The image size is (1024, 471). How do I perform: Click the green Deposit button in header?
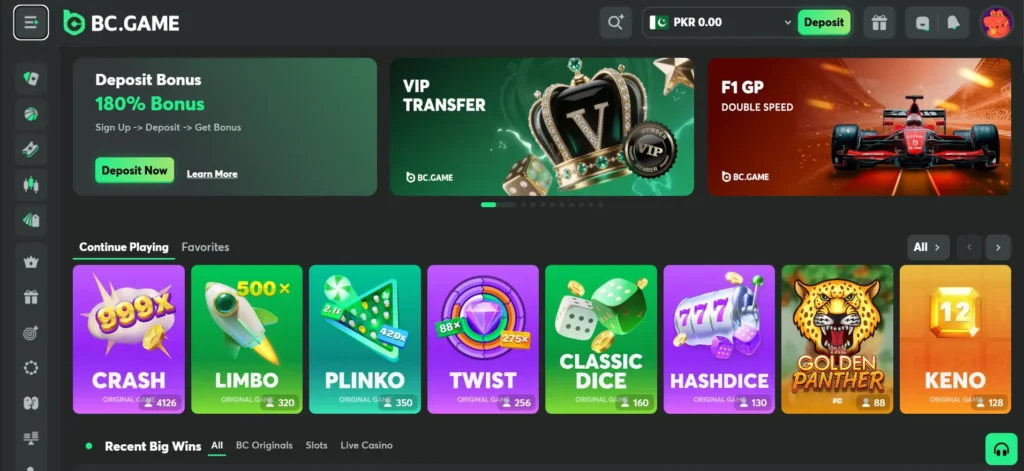pos(824,23)
